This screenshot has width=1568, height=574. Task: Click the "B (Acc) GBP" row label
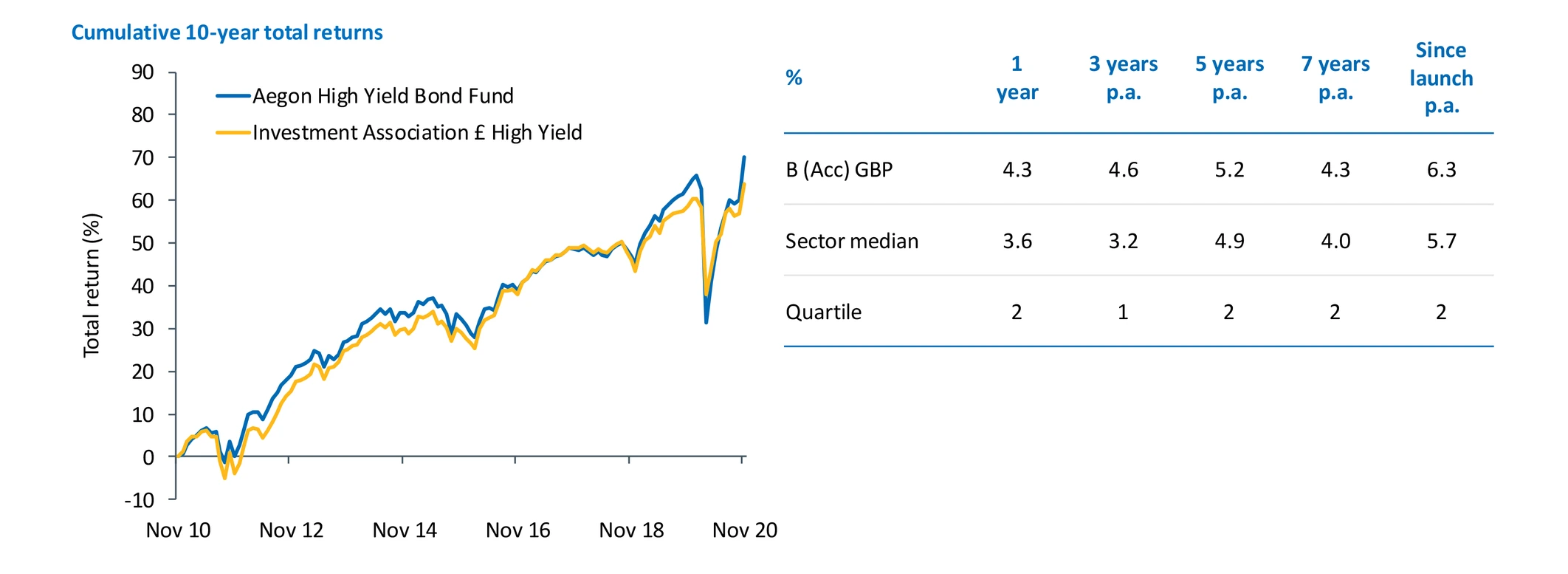[839, 170]
